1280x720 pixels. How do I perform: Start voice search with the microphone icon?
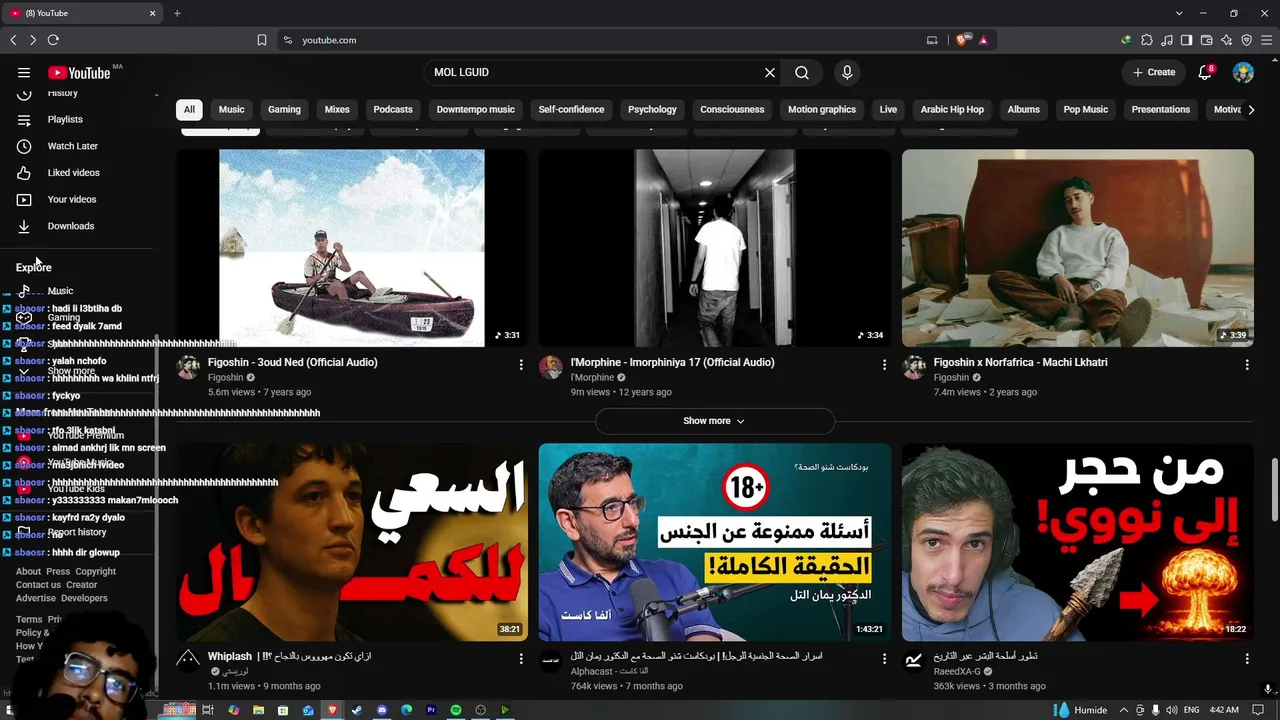(x=847, y=73)
